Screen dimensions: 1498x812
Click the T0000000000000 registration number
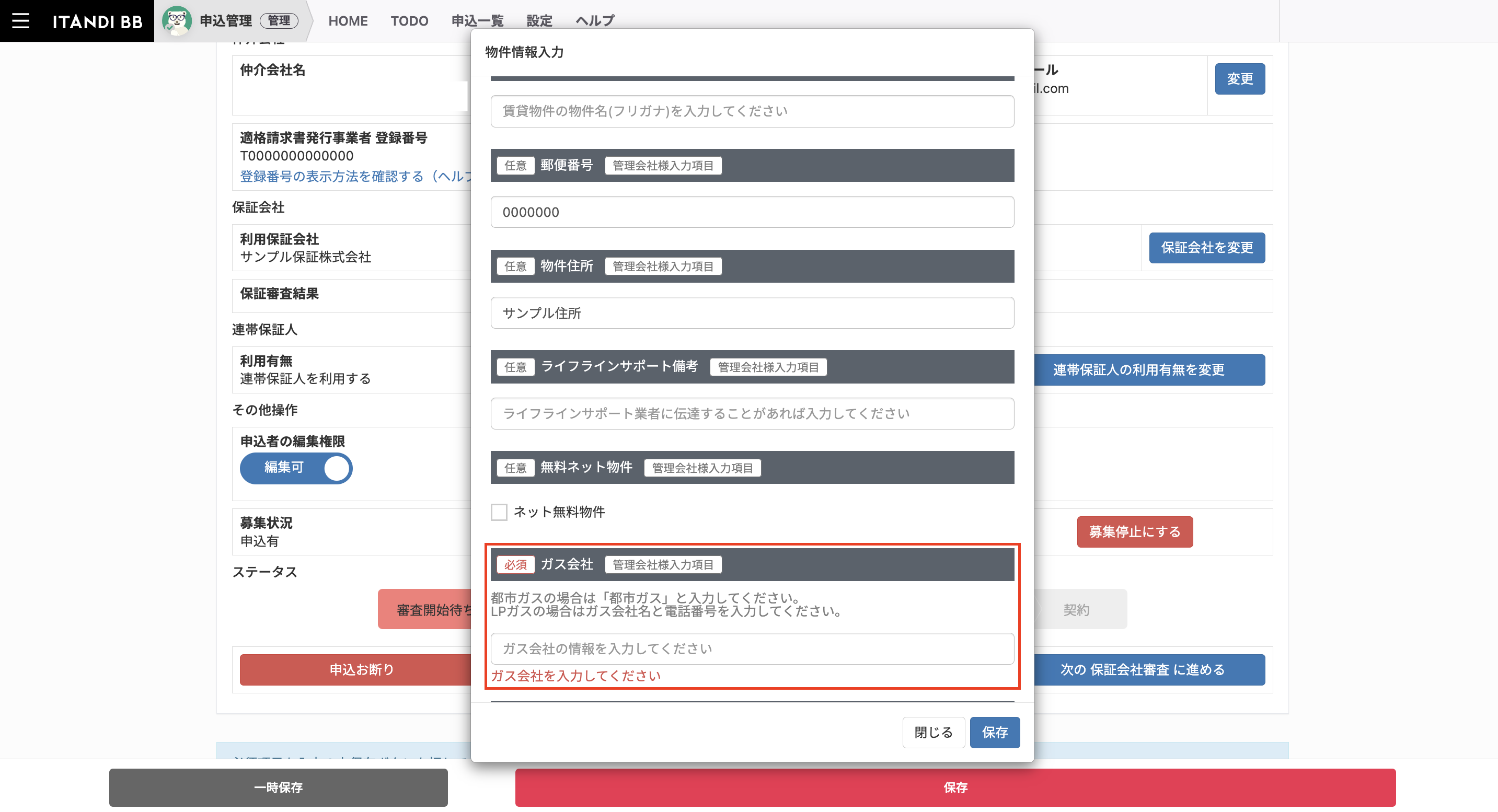pos(296,156)
